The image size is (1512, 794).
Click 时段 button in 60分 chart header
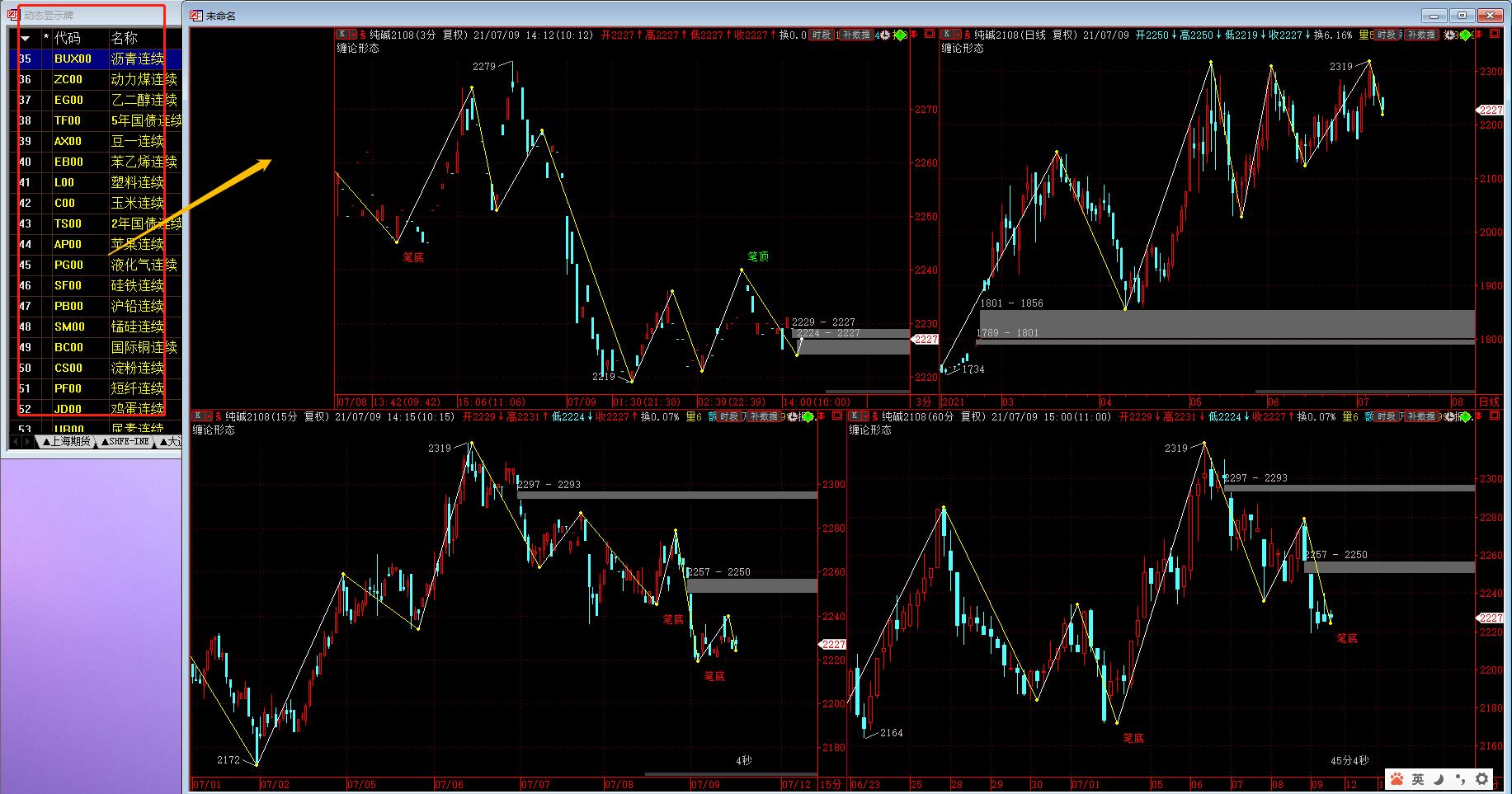1386,416
